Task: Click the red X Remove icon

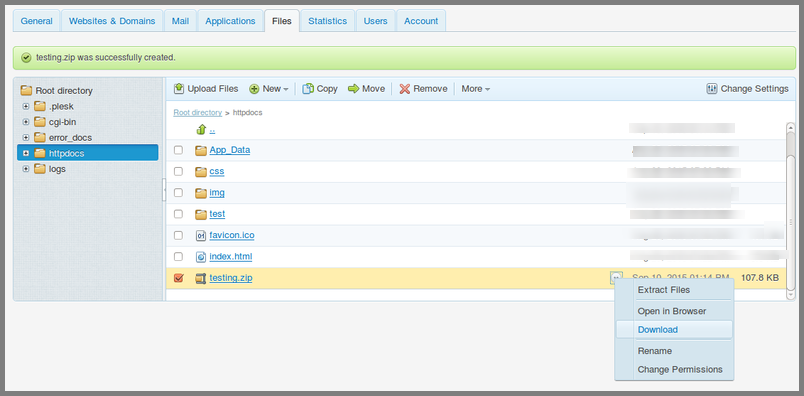Action: (x=405, y=89)
